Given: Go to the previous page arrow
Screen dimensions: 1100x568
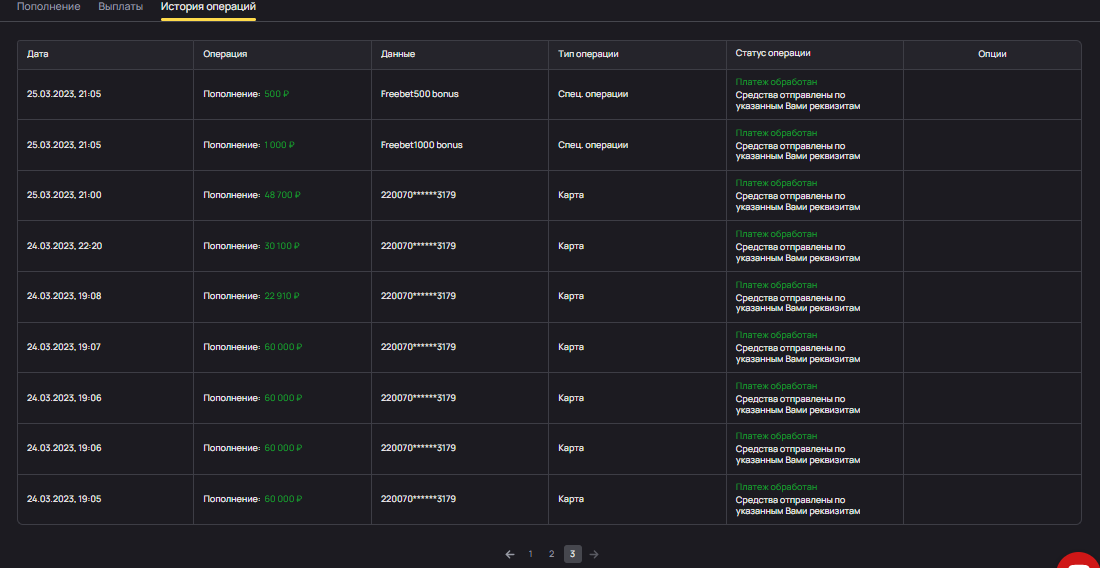Looking at the screenshot, I should 510,554.
